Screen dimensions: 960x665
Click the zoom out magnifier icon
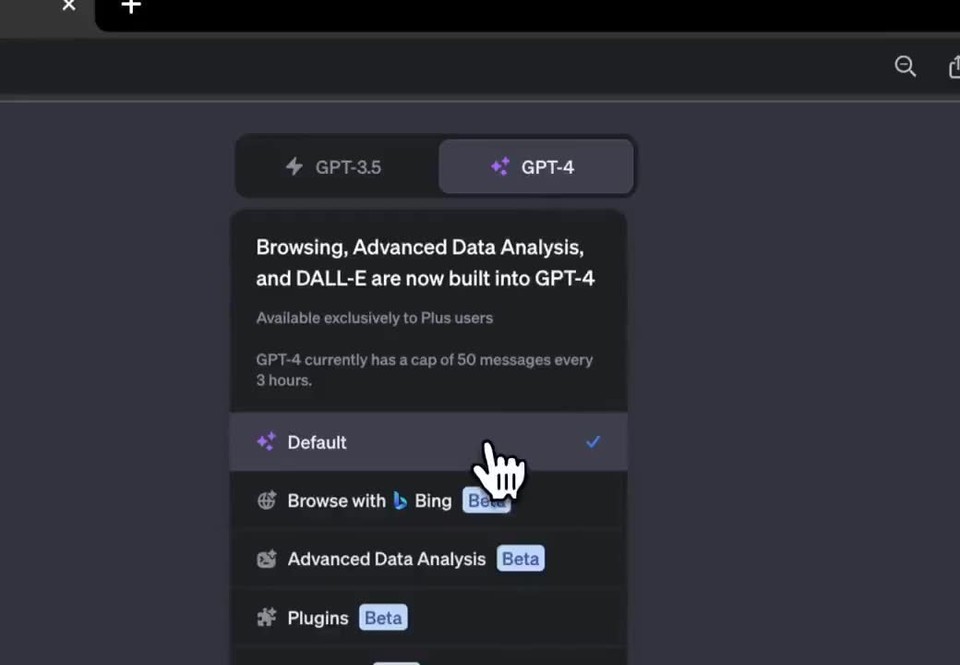pos(905,66)
